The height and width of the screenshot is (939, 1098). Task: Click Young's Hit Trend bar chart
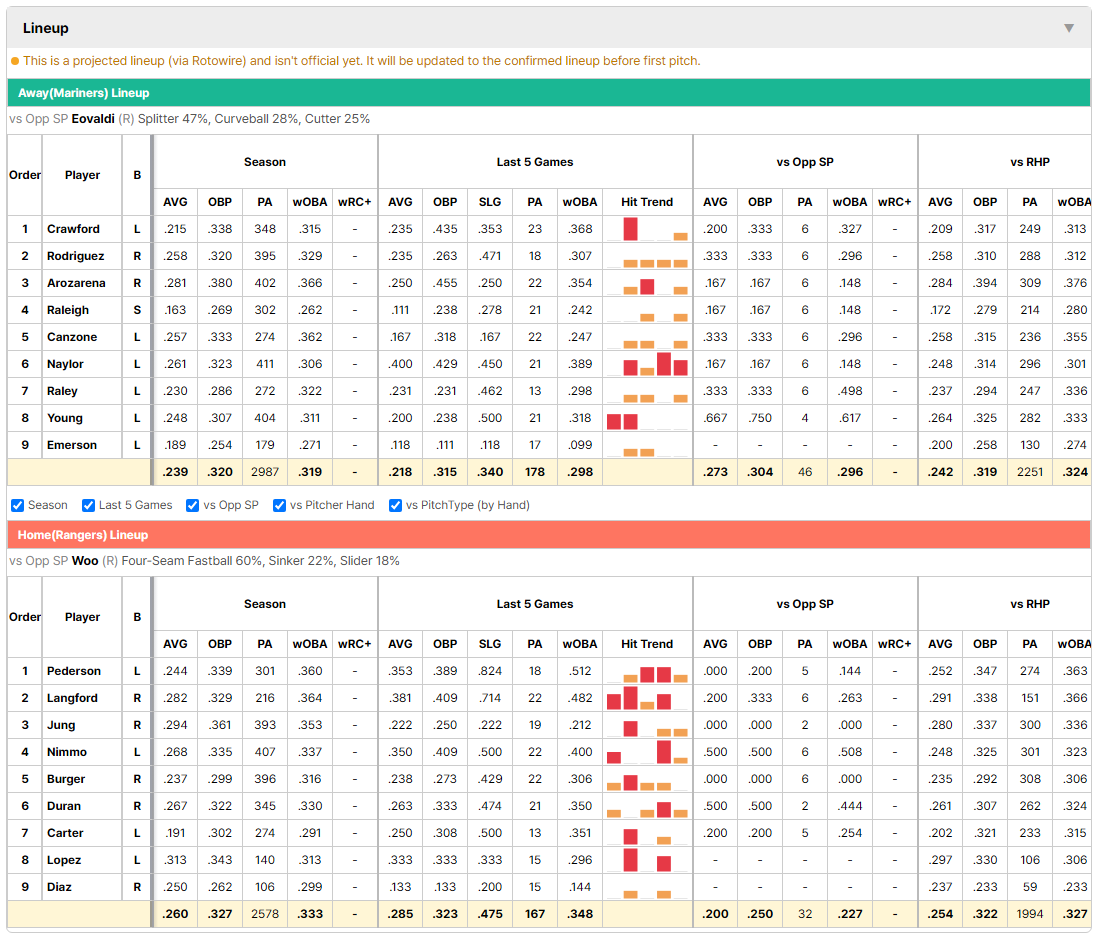point(647,418)
